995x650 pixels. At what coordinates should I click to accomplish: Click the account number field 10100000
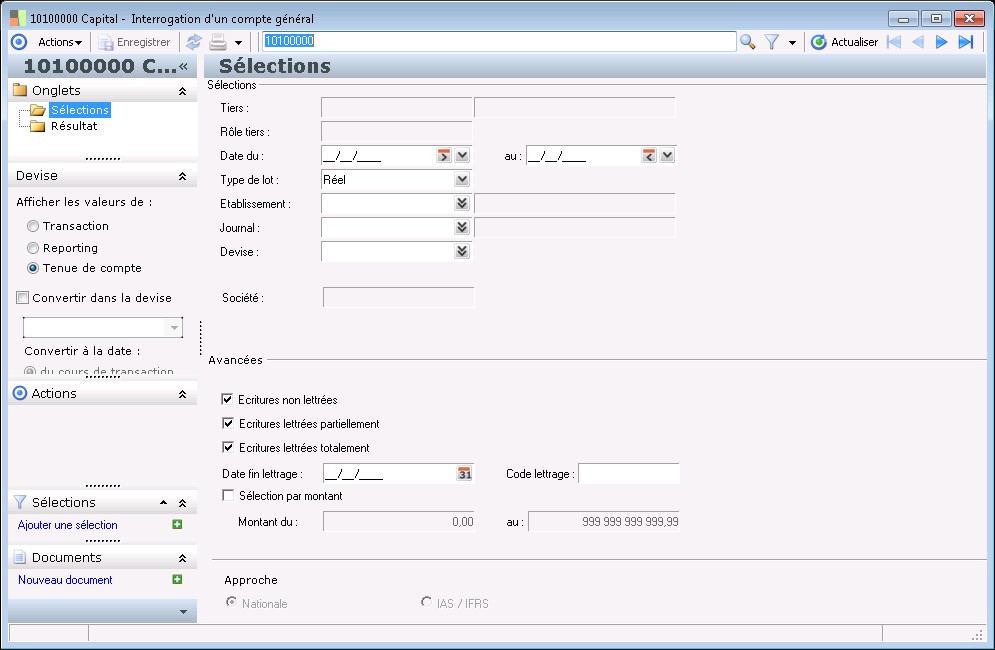point(499,41)
